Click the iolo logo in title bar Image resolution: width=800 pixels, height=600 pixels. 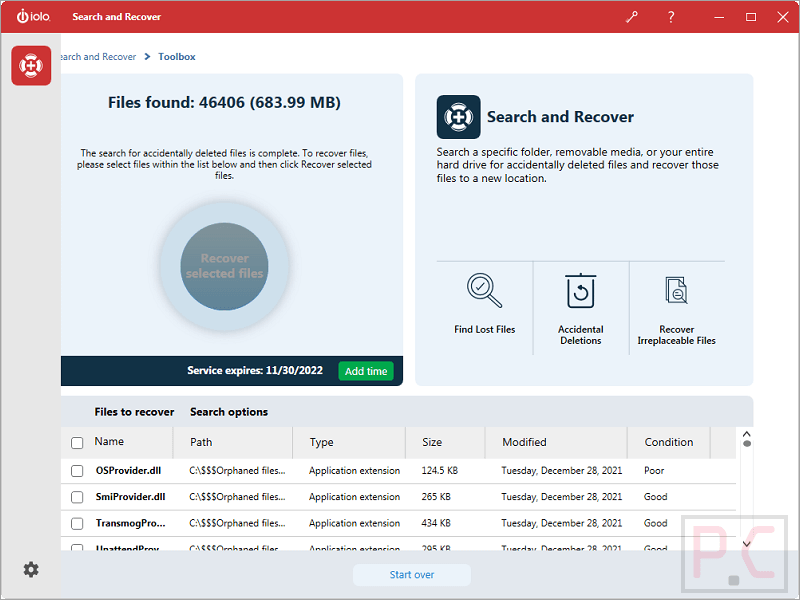[34, 16]
